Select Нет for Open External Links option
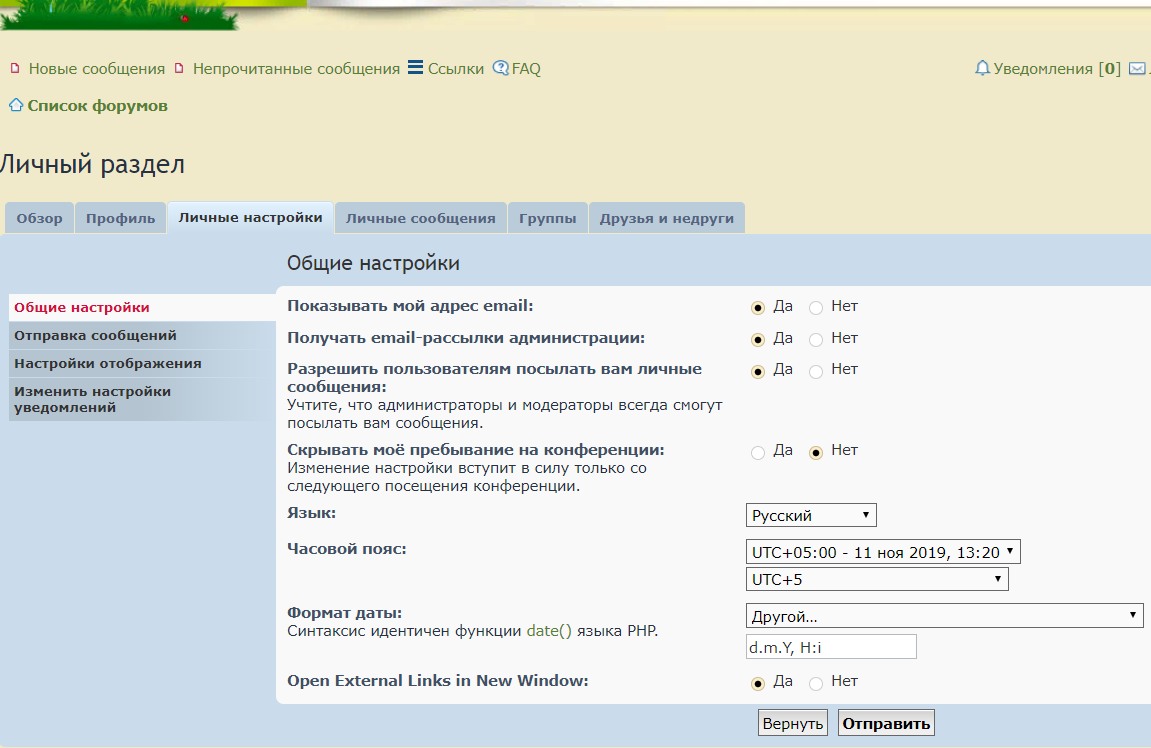The height and width of the screenshot is (748, 1151). [x=816, y=683]
